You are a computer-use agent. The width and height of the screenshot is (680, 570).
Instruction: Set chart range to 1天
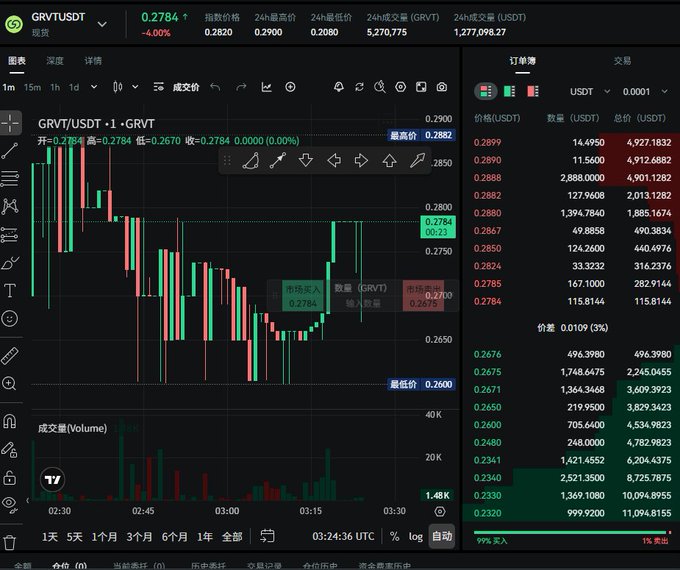(50, 537)
